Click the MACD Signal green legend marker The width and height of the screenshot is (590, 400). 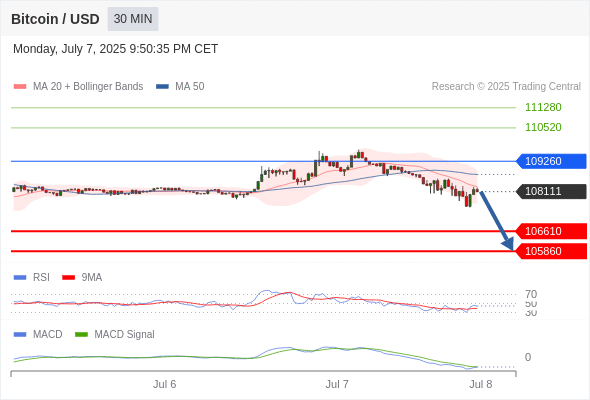(81, 334)
